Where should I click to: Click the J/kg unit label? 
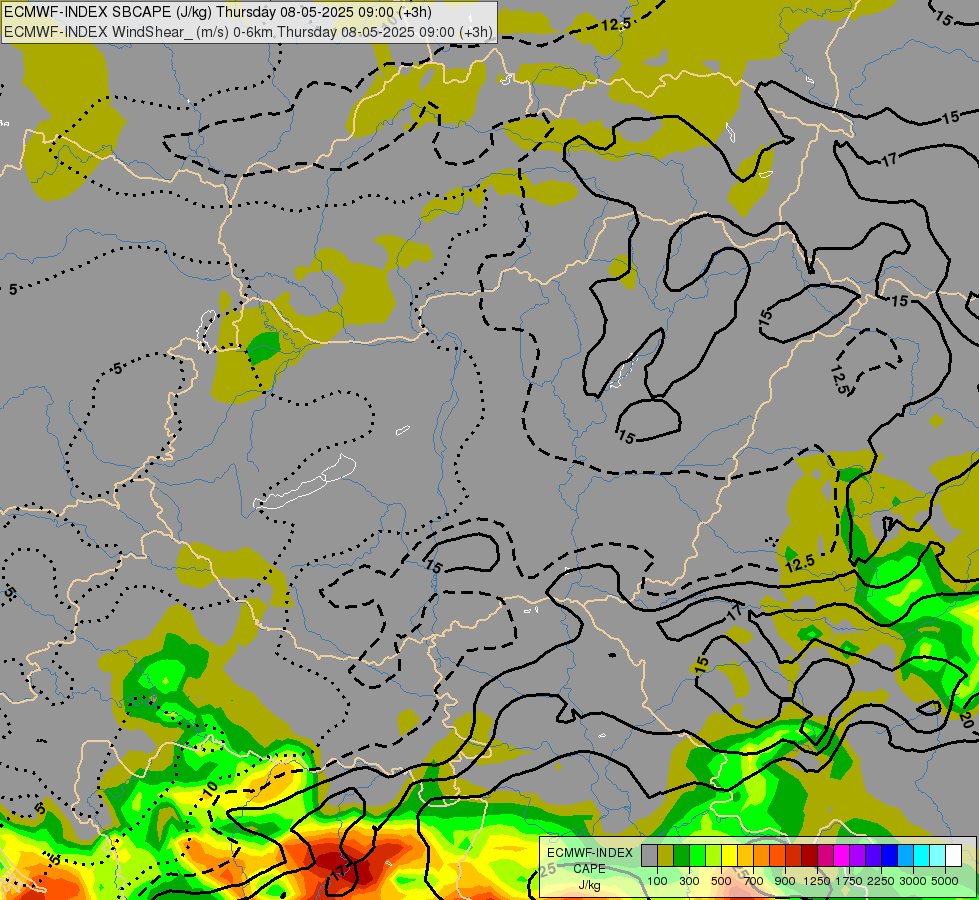tap(589, 885)
